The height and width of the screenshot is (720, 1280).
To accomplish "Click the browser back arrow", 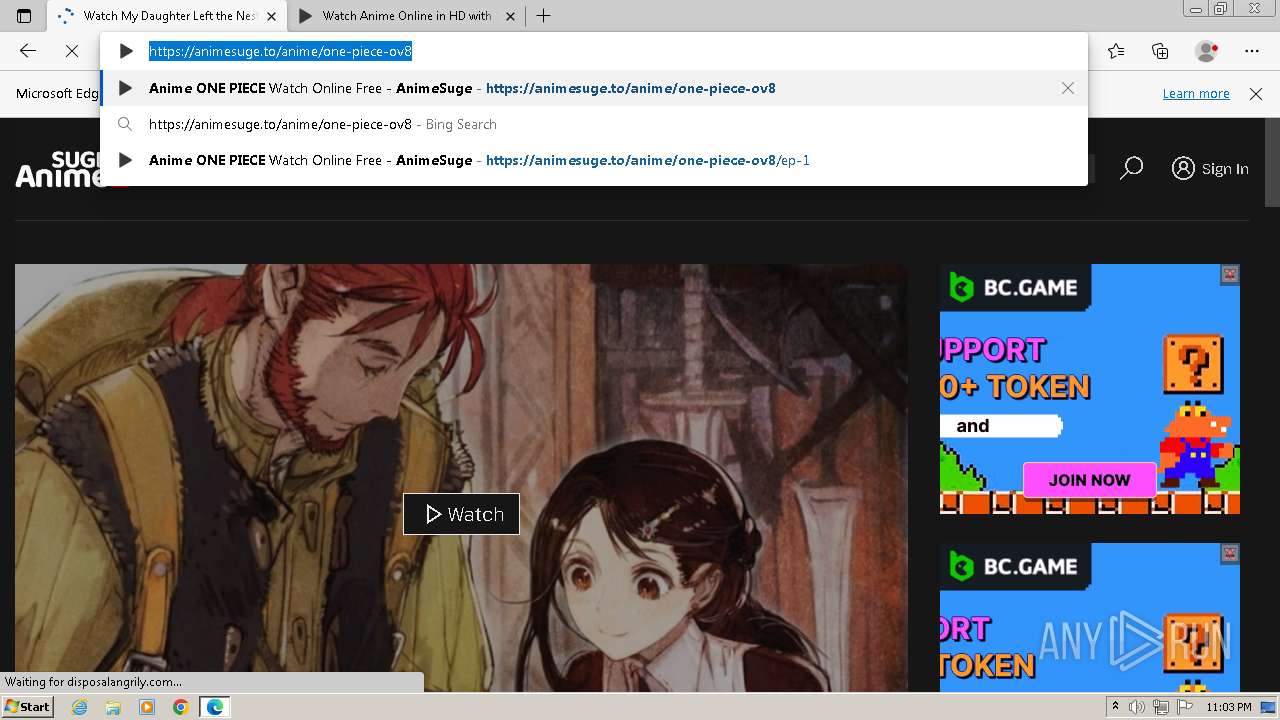I will pos(28,51).
